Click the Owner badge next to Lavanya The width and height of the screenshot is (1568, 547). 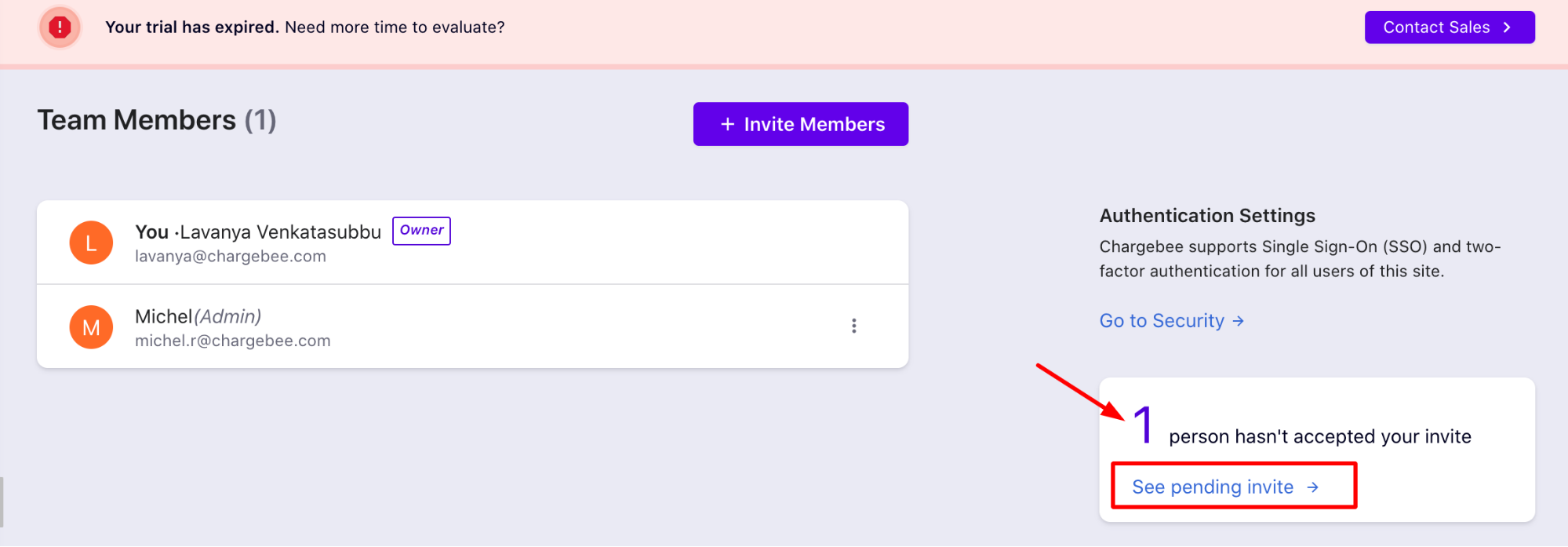pyautogui.click(x=421, y=231)
